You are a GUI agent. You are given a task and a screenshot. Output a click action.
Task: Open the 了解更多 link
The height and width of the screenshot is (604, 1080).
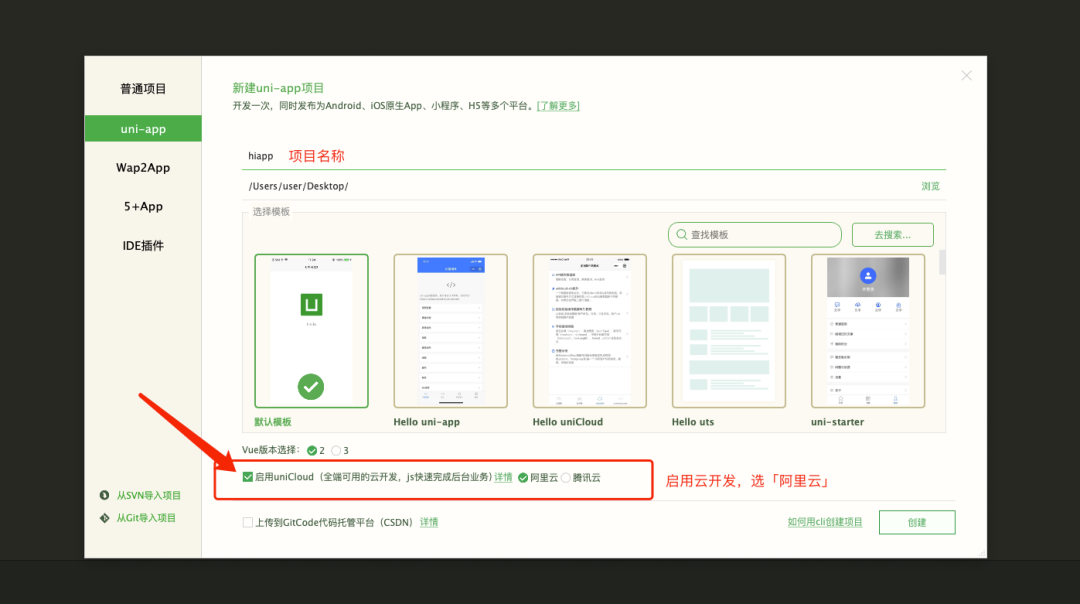558,105
